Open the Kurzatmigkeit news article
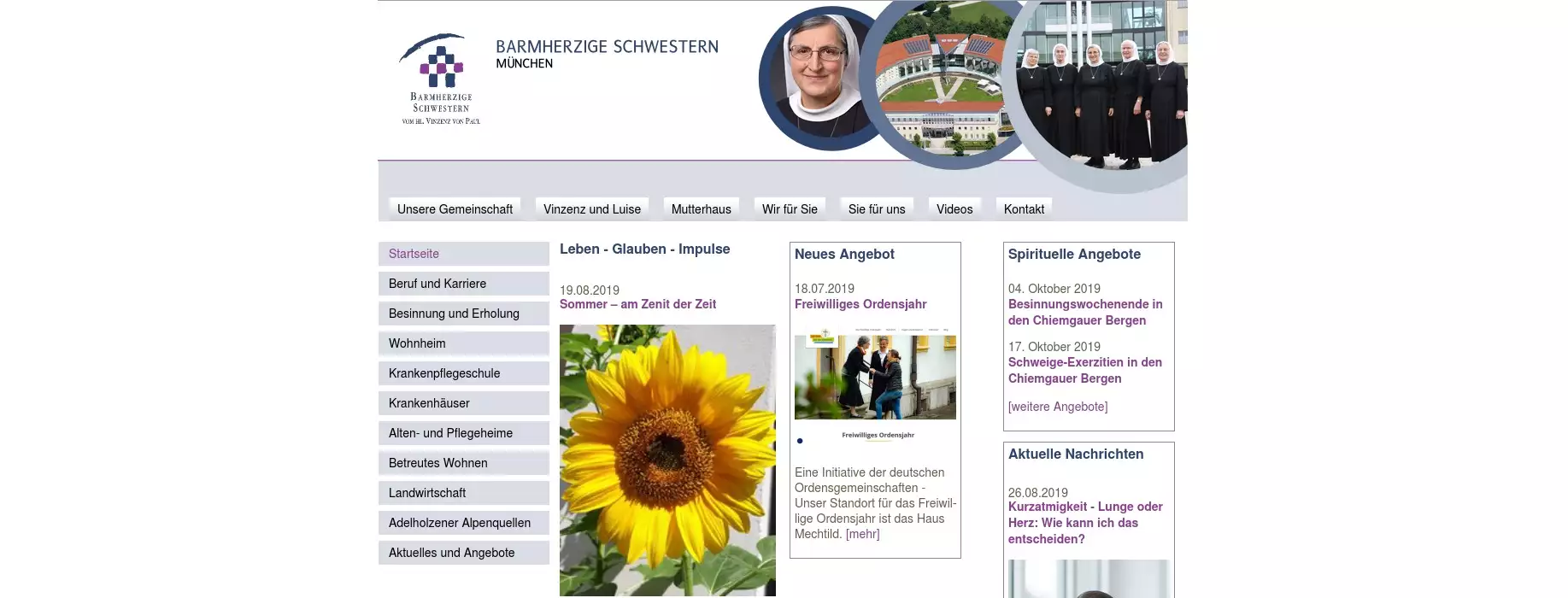The image size is (1568, 598). point(1084,522)
